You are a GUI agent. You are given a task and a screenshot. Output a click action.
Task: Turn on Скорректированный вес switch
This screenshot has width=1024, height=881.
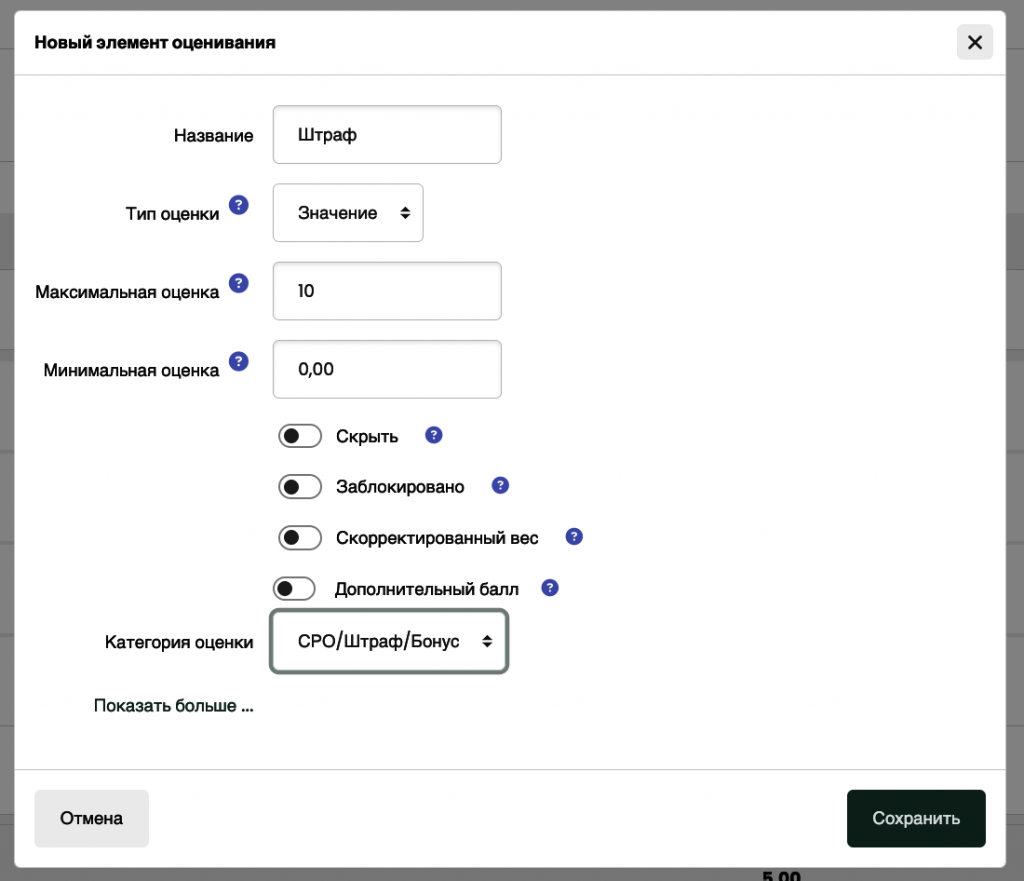pyautogui.click(x=300, y=538)
